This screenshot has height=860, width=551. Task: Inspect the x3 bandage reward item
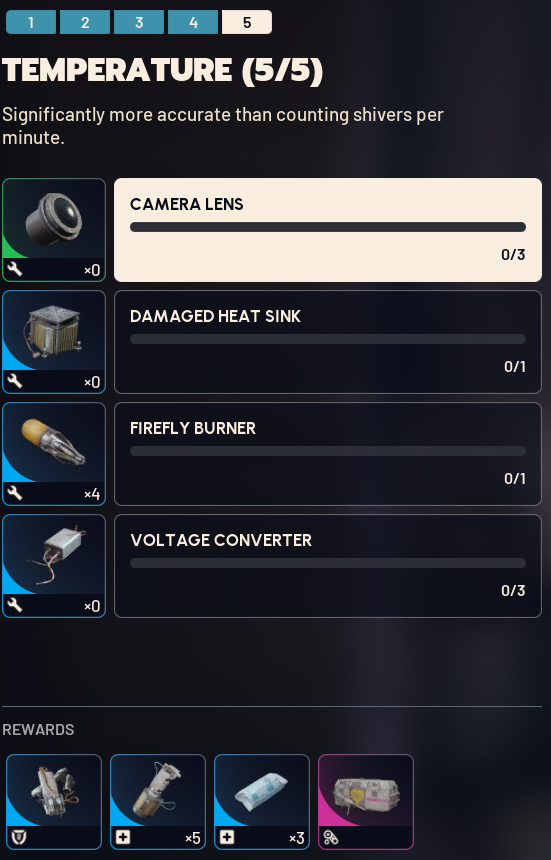tap(262, 801)
